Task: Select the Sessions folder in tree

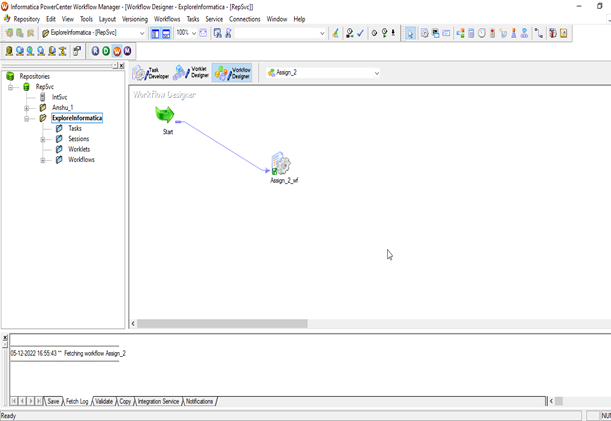Action: (78, 139)
